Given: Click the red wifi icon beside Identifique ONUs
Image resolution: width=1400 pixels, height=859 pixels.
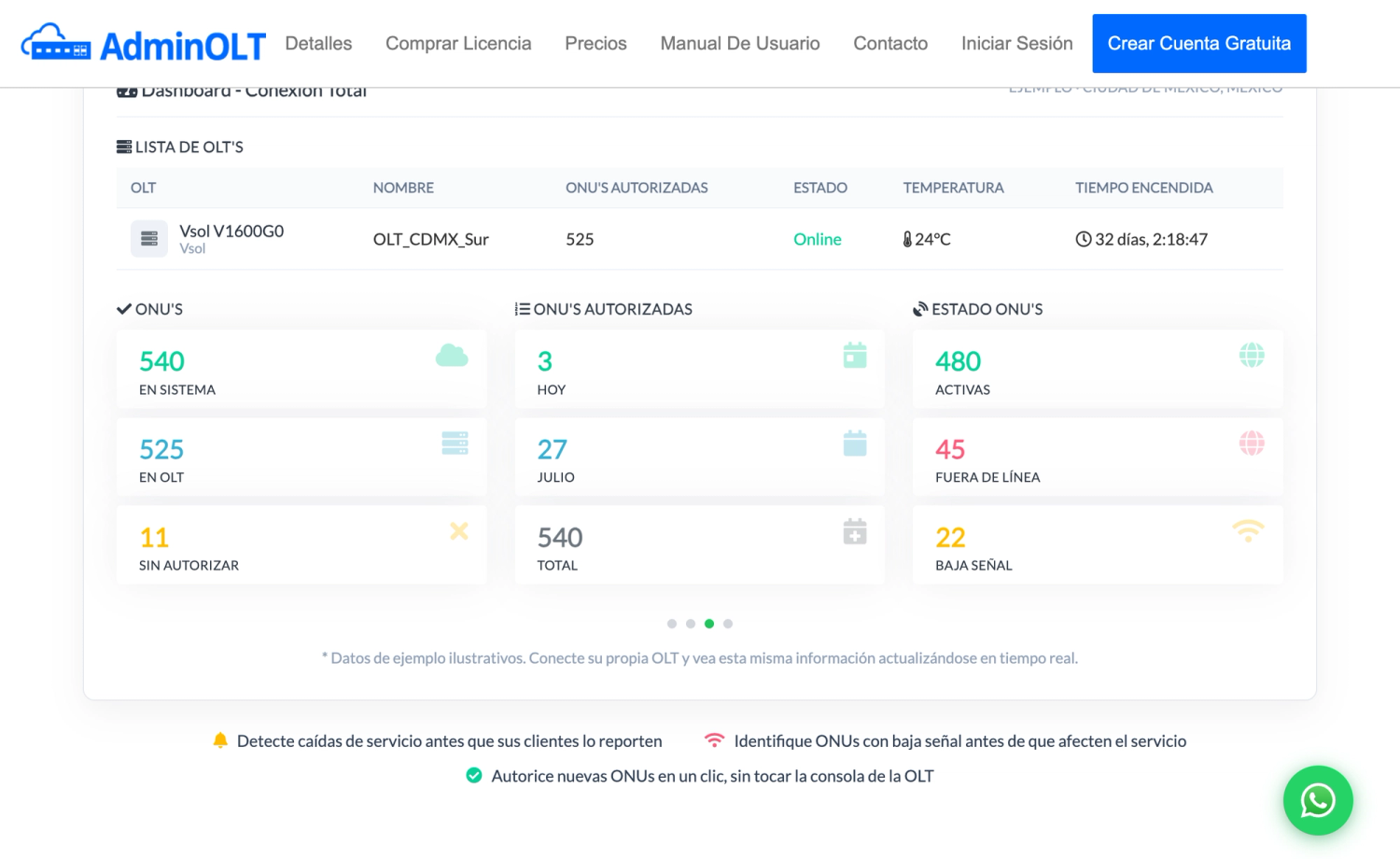Looking at the screenshot, I should point(714,740).
